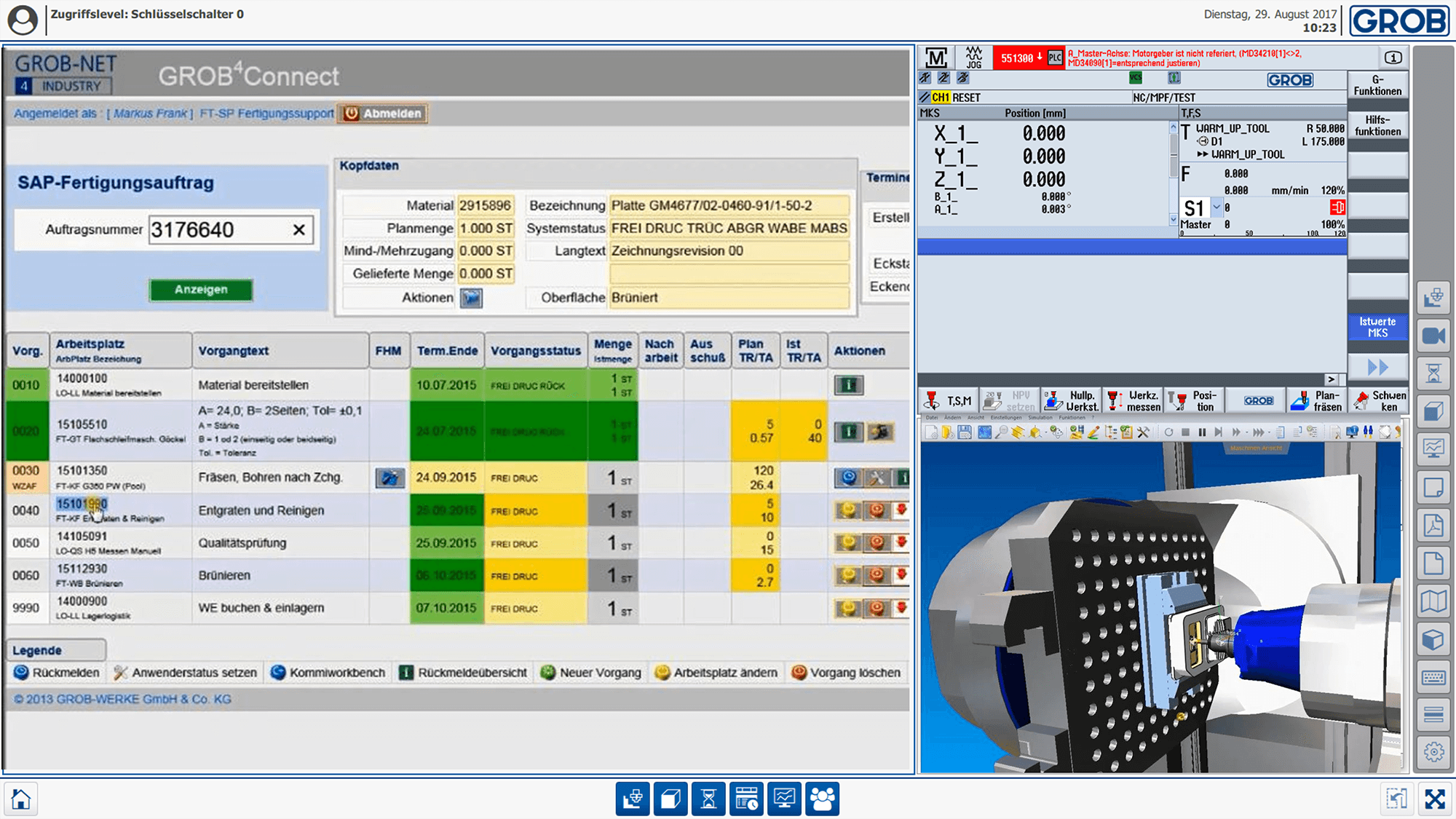1456x819 pixels.
Task: Click the red arrow icon in Brünieren row
Action: click(901, 574)
